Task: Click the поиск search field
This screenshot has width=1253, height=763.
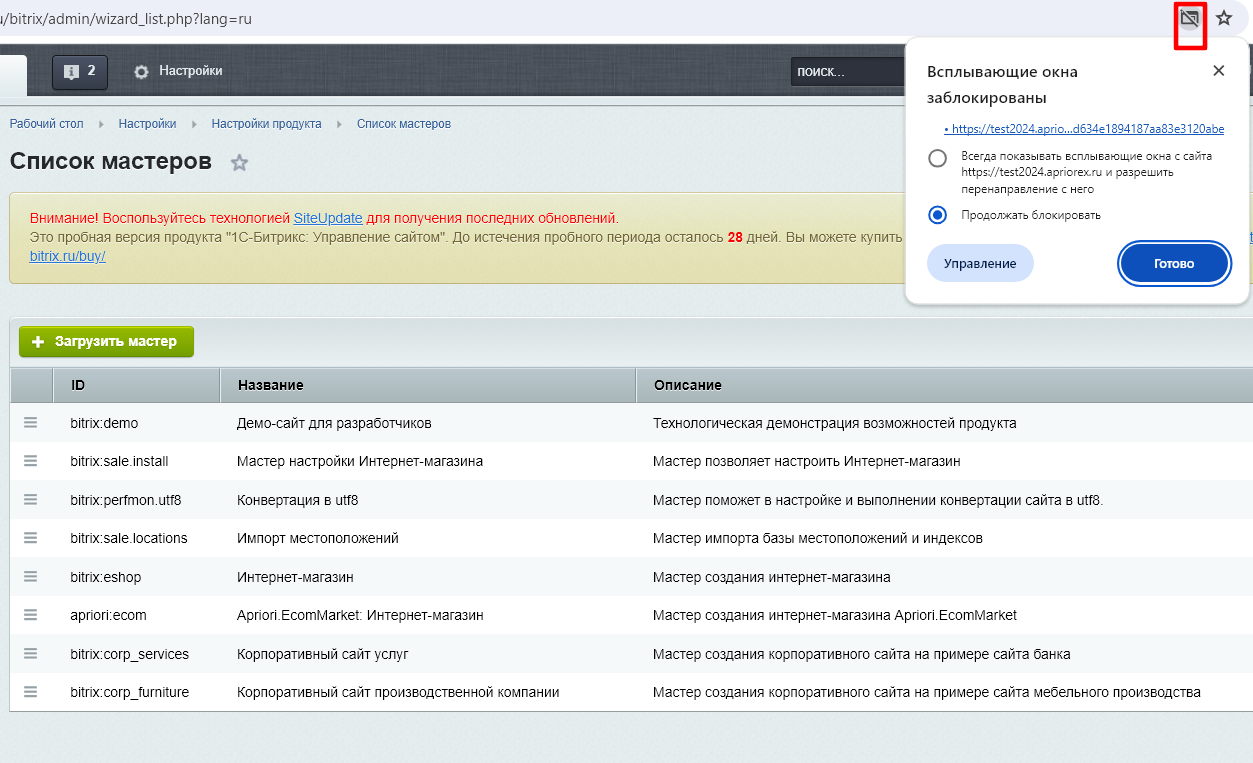Action: pos(845,72)
